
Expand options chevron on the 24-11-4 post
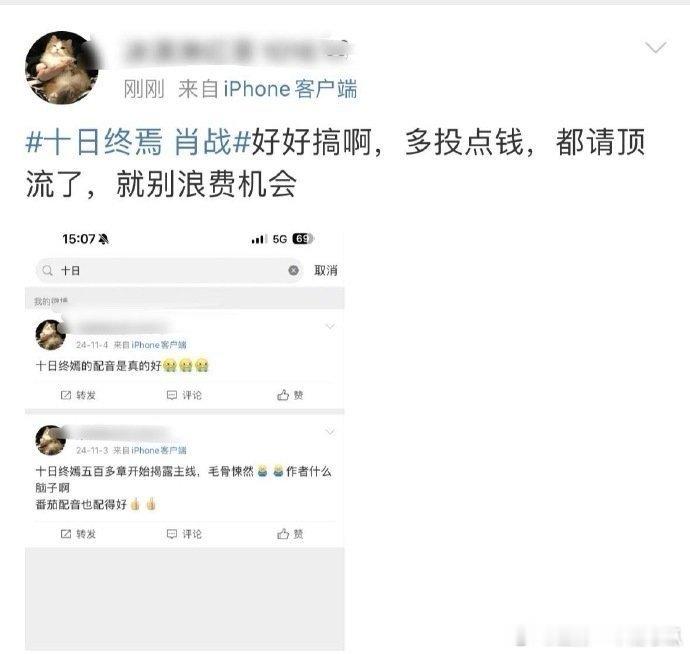[330, 326]
